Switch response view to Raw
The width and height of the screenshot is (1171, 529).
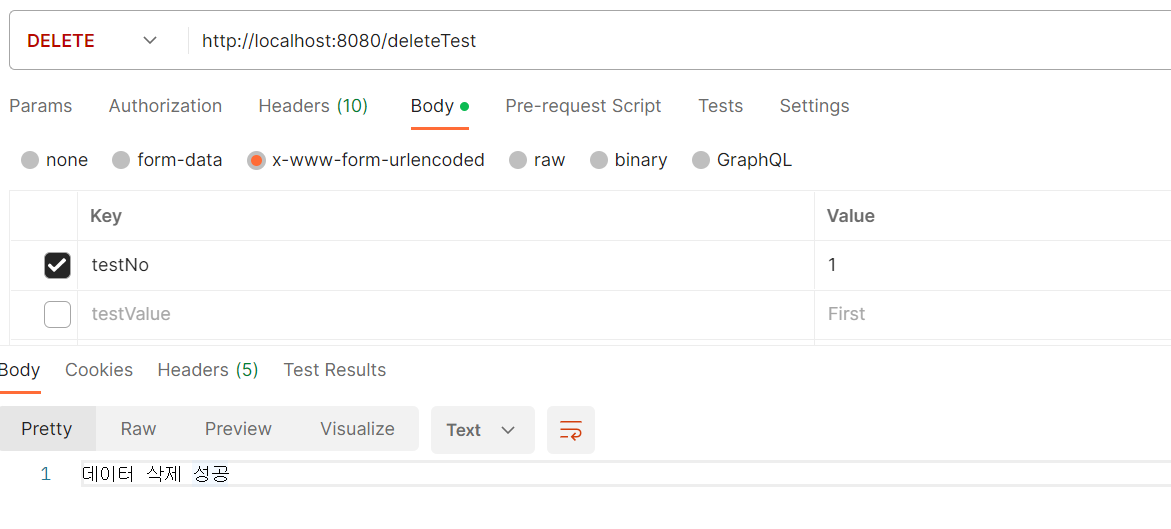(x=138, y=429)
